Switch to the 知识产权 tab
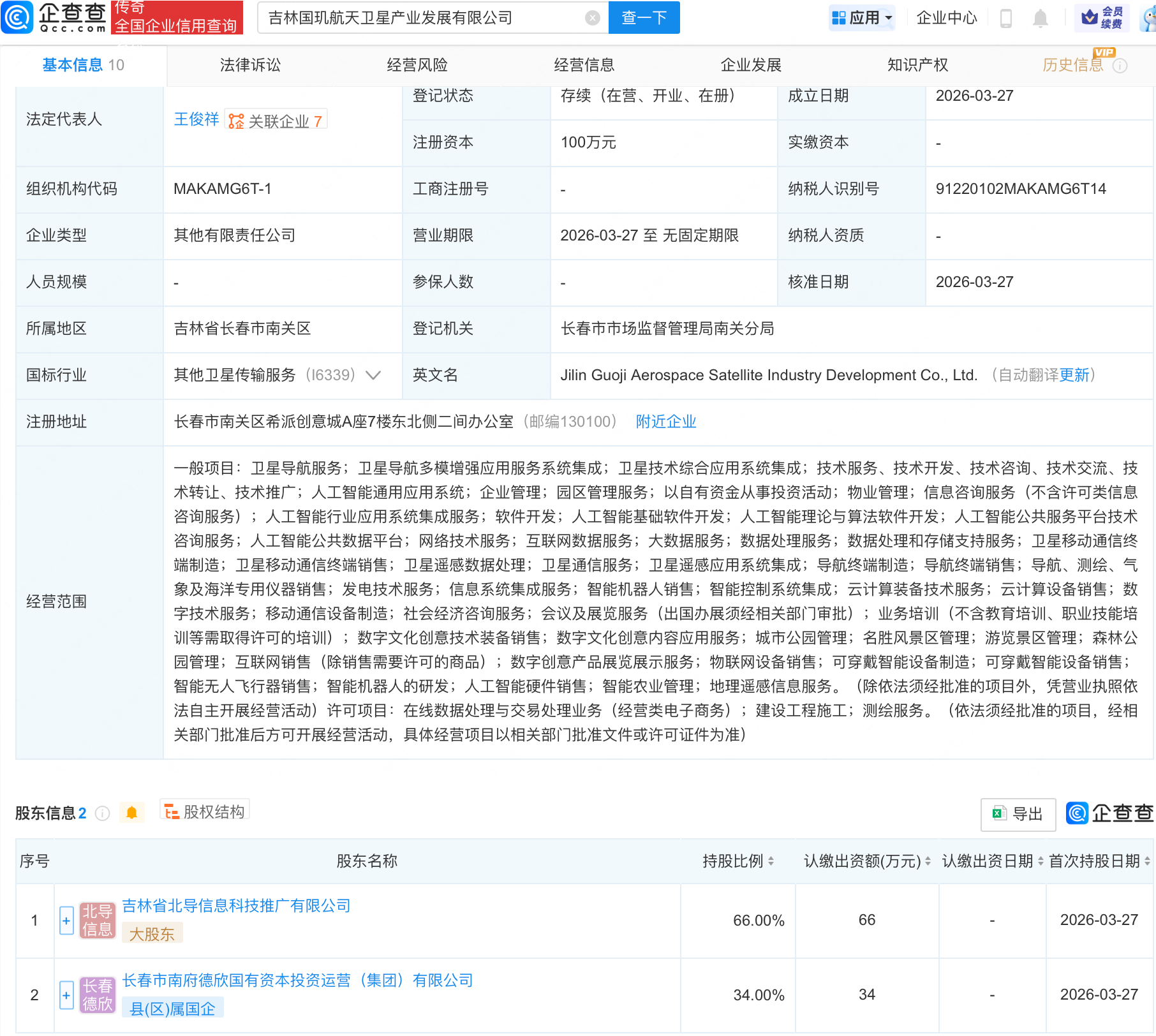The height and width of the screenshot is (1036, 1156). click(x=917, y=65)
